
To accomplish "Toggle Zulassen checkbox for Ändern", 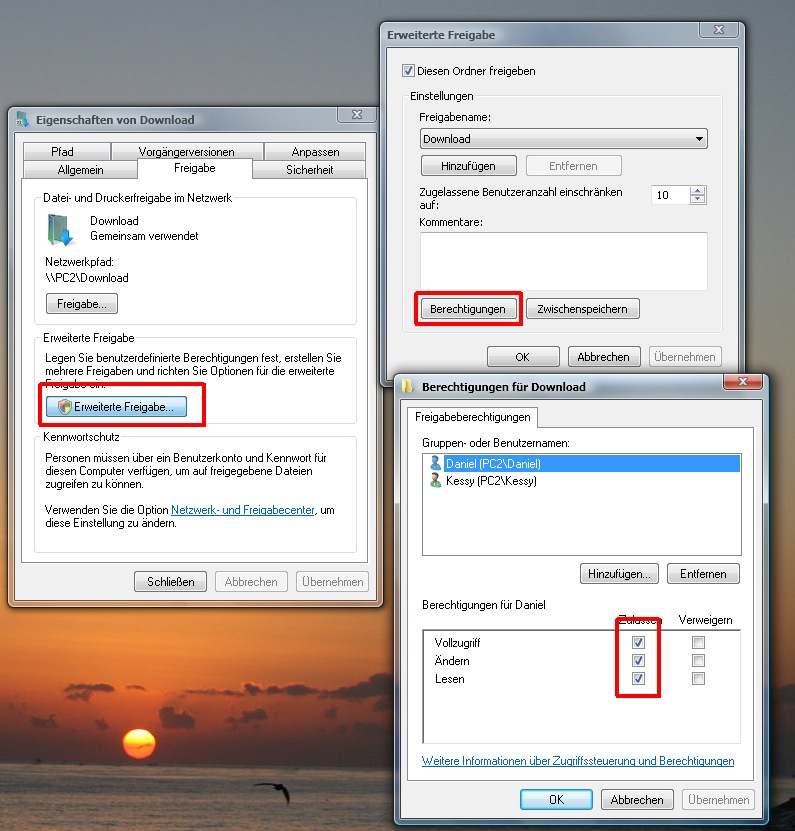I will [x=639, y=660].
